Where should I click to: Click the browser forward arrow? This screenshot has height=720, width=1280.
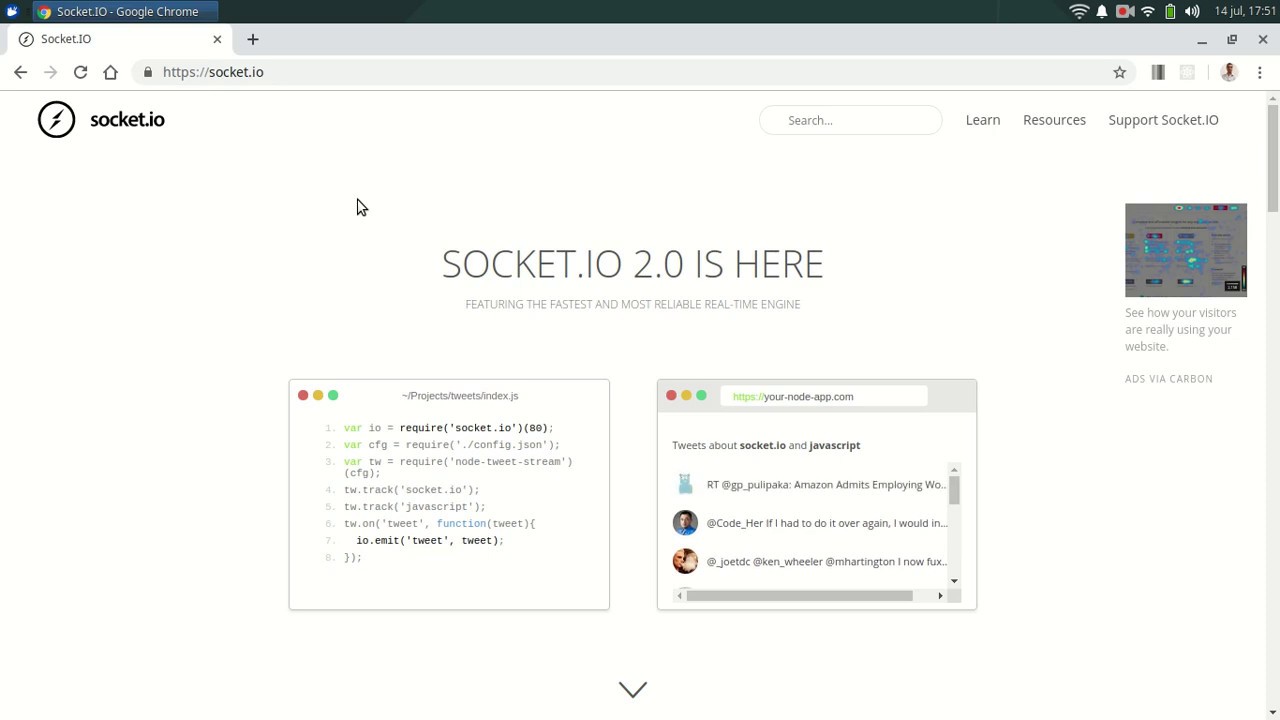pyautogui.click(x=50, y=72)
